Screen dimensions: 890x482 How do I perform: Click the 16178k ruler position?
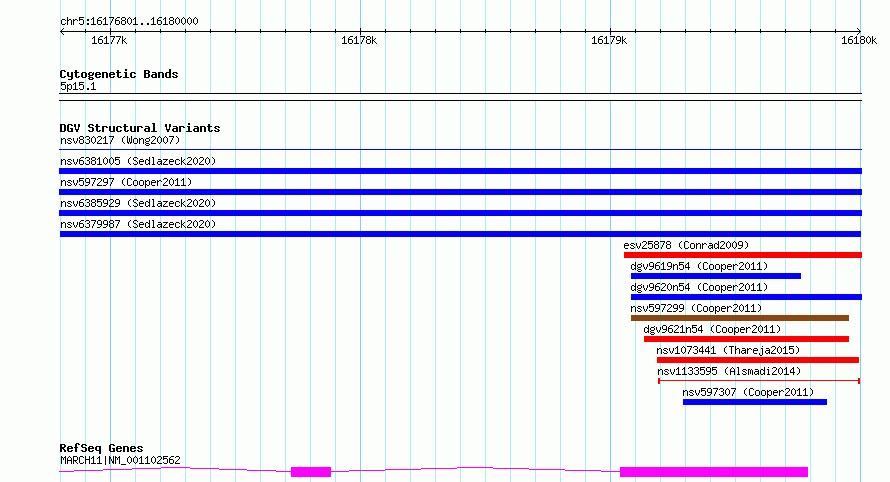click(x=359, y=40)
